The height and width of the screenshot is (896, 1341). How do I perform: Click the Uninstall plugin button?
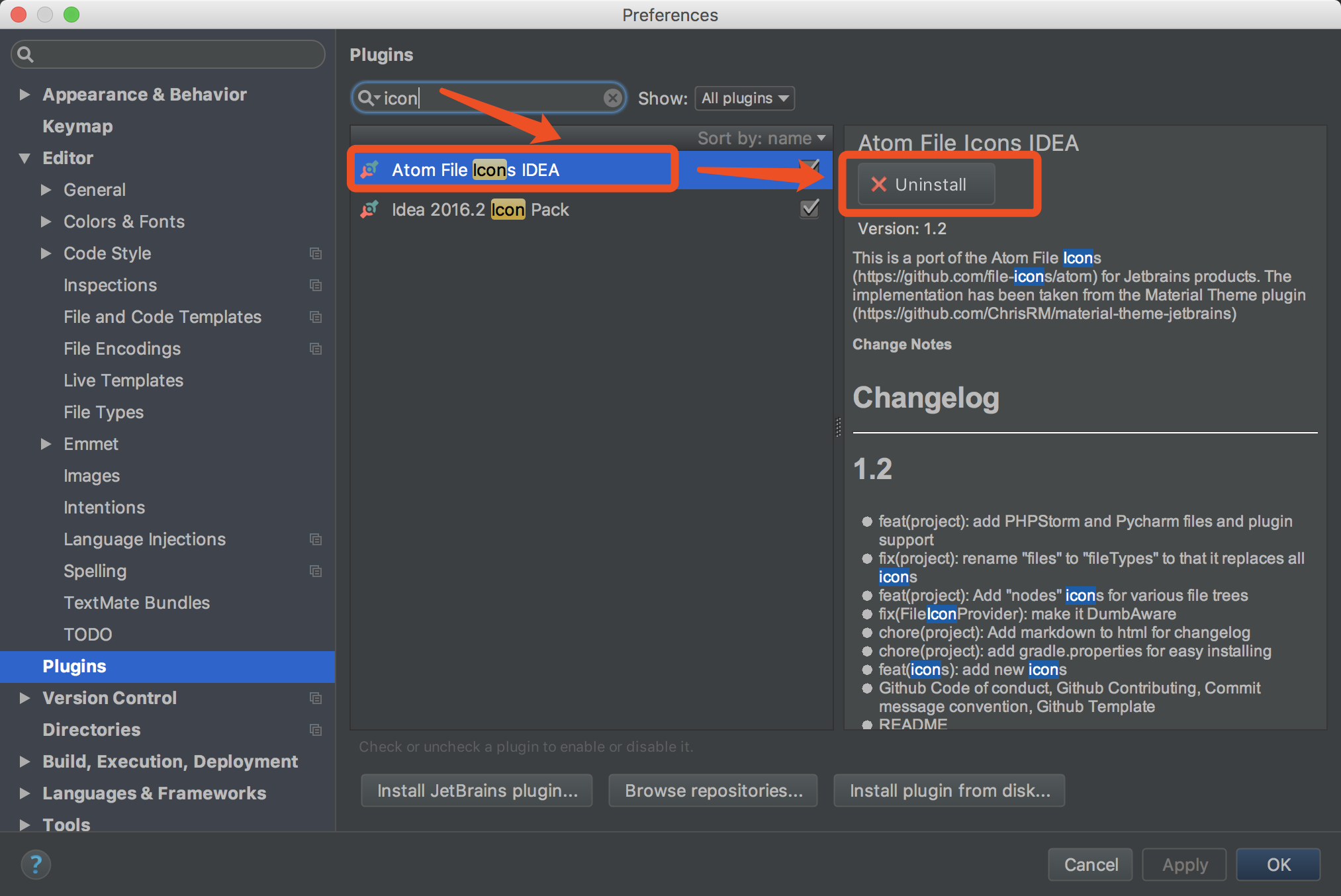coord(926,185)
